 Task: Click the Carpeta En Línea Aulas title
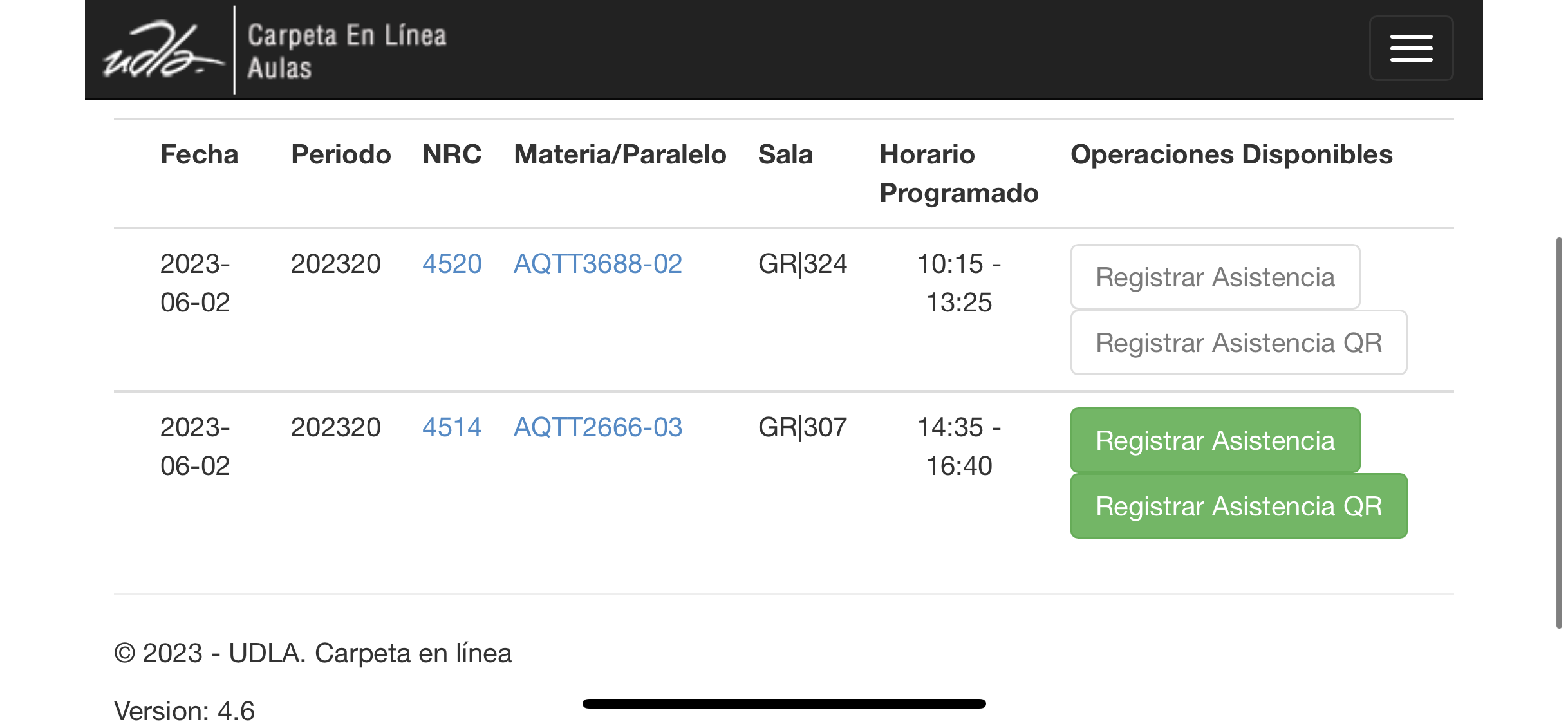point(346,51)
